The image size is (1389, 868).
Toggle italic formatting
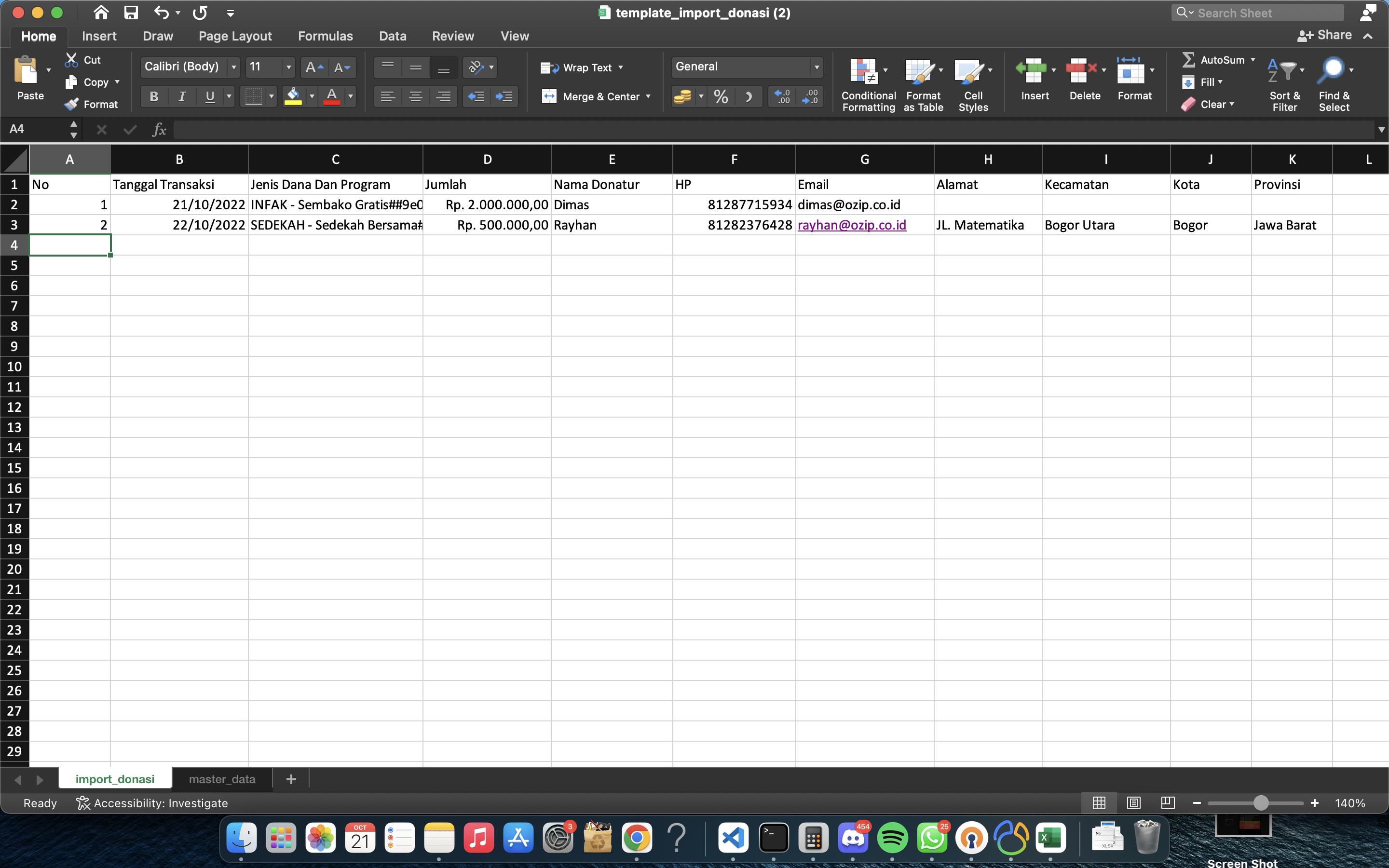pos(182,96)
